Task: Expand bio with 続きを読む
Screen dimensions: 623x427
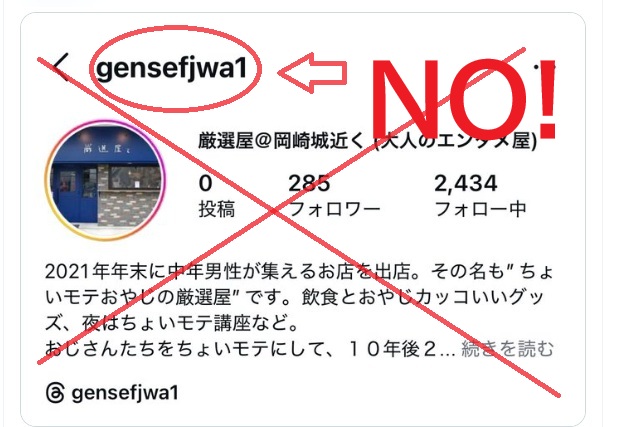Action: 507,349
